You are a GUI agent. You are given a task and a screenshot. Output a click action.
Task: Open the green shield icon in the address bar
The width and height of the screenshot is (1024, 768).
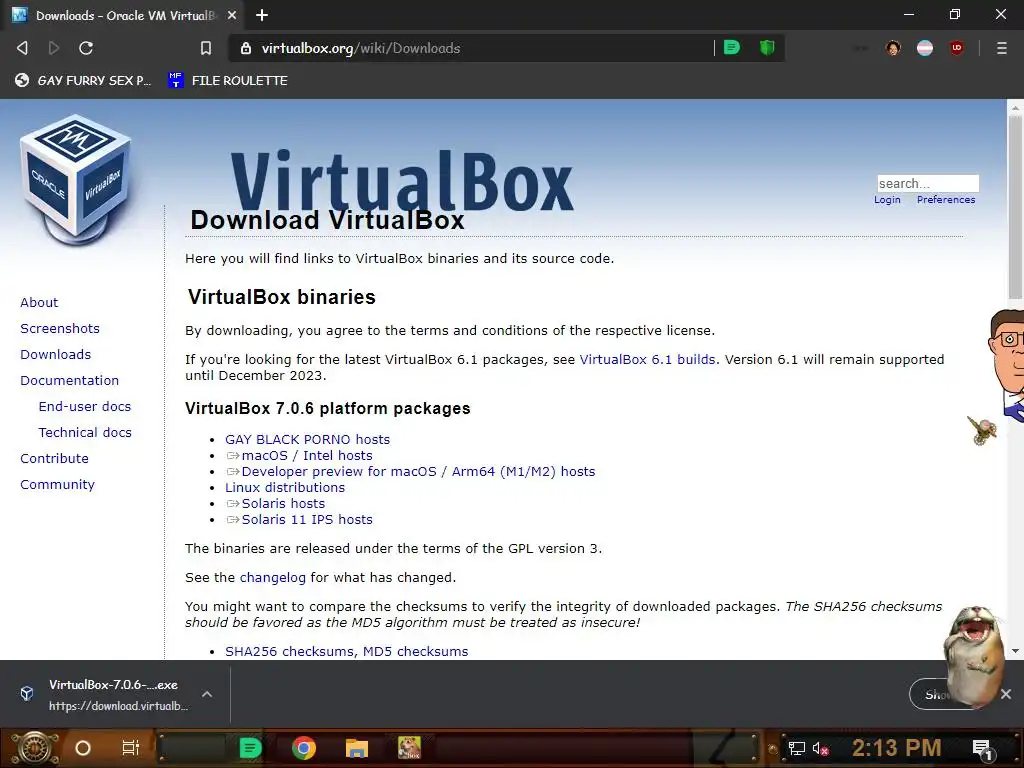tap(767, 48)
